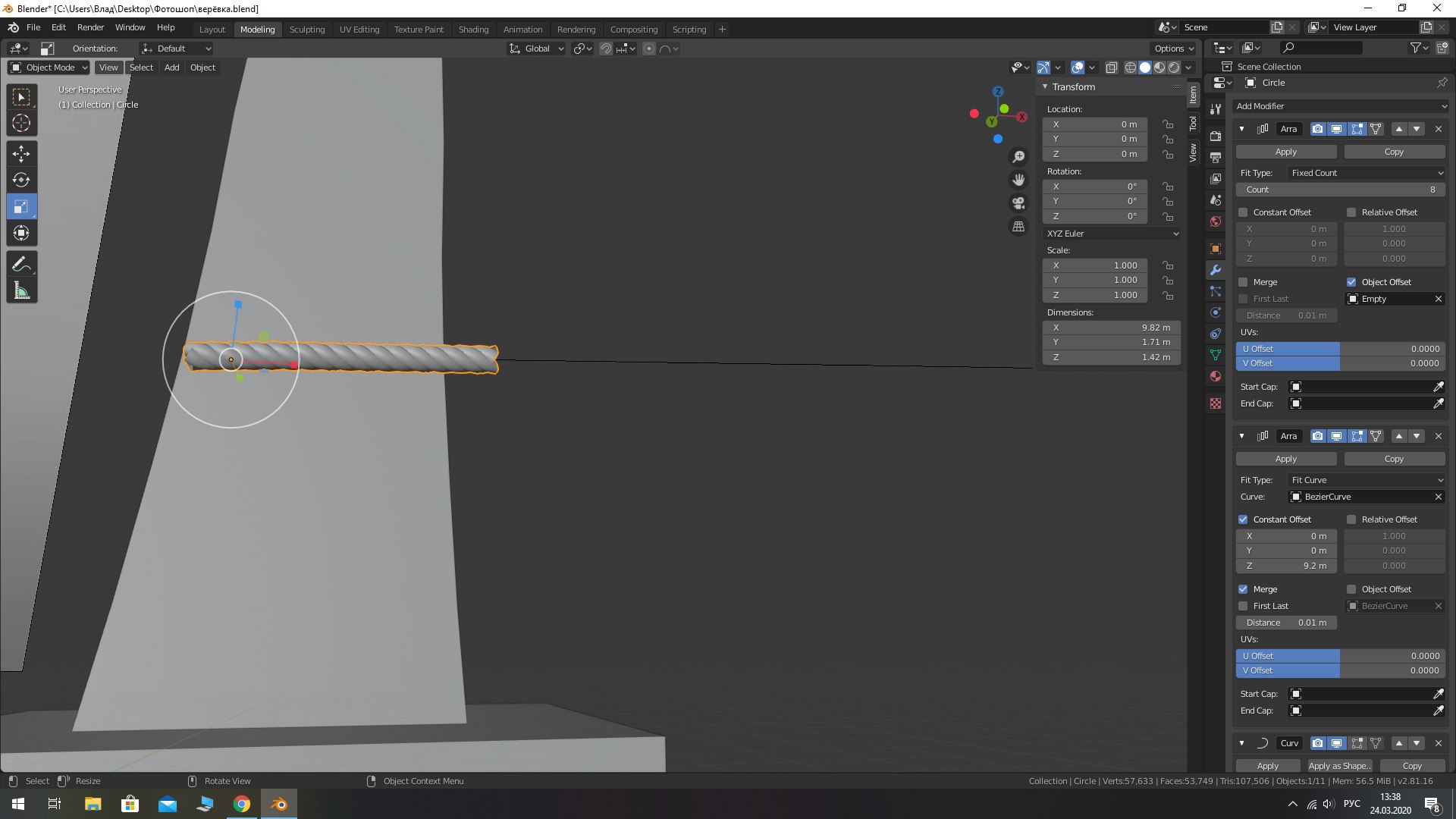Open the Texture properties tab
The image size is (1456, 819).
click(1216, 403)
